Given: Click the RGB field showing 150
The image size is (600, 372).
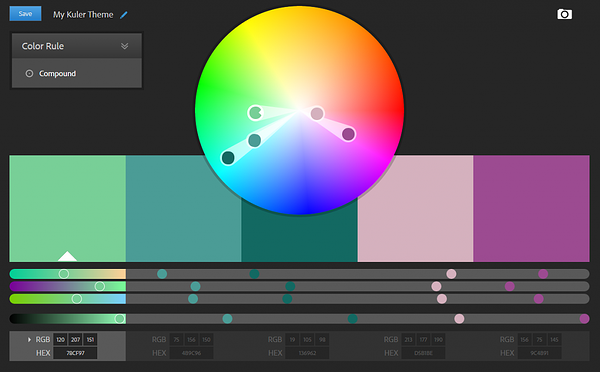Looking at the screenshot, I should click(206, 339).
